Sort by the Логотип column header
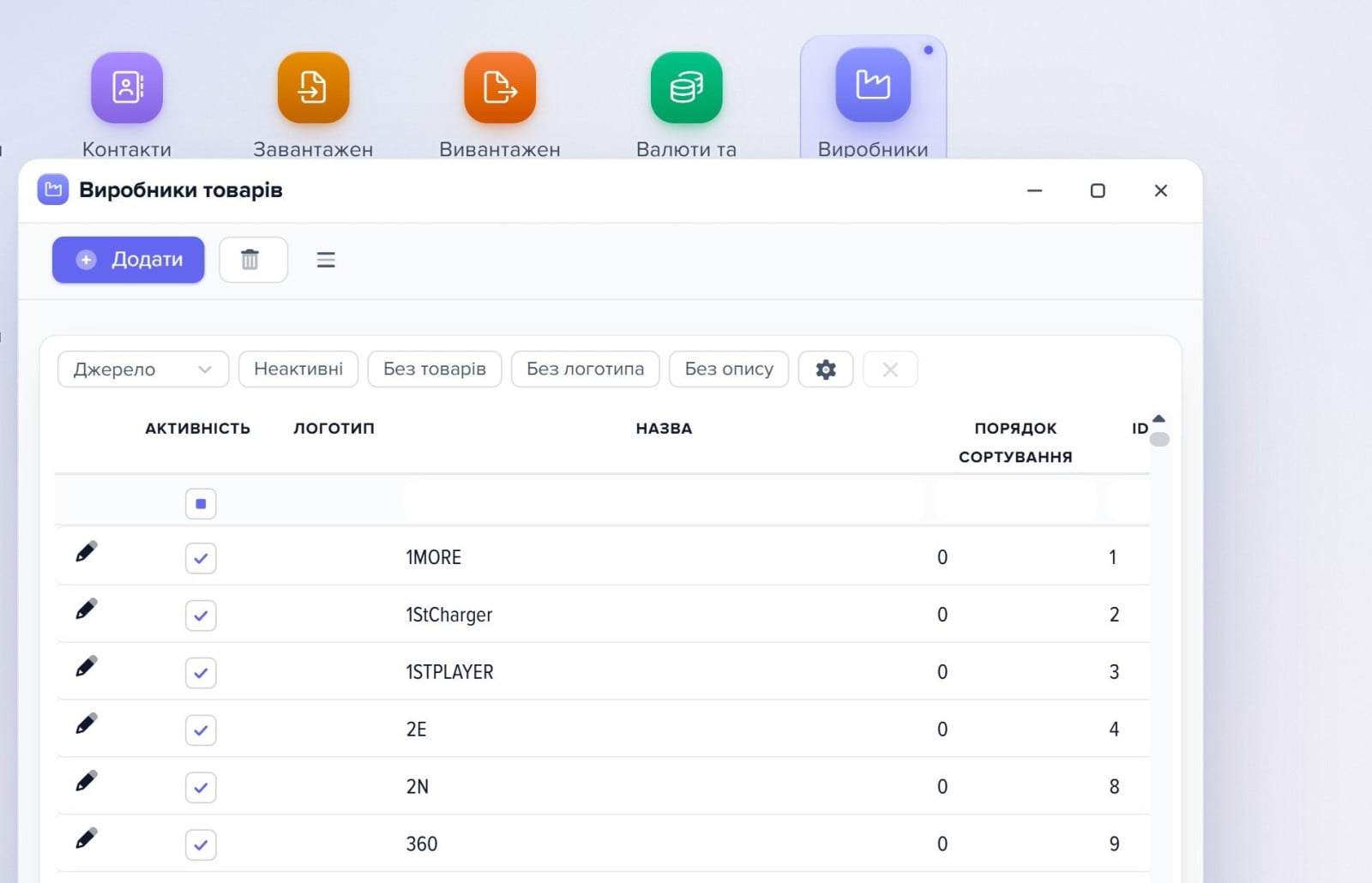Screen dimensions: 1372x883 click(334, 428)
